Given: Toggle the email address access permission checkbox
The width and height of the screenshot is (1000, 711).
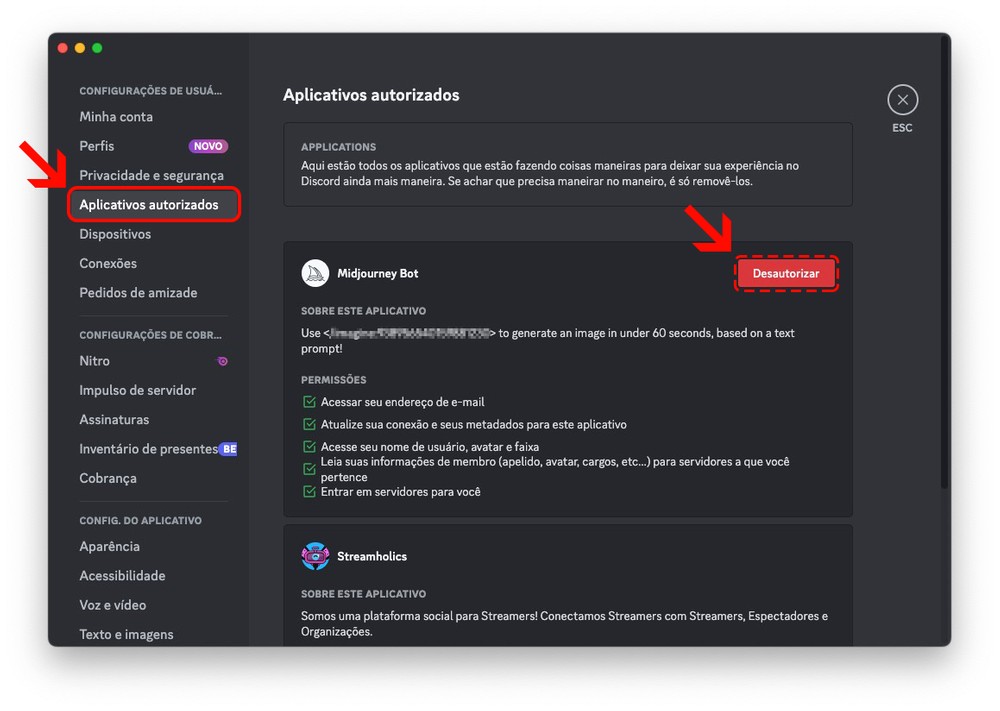Looking at the screenshot, I should pyautogui.click(x=309, y=402).
